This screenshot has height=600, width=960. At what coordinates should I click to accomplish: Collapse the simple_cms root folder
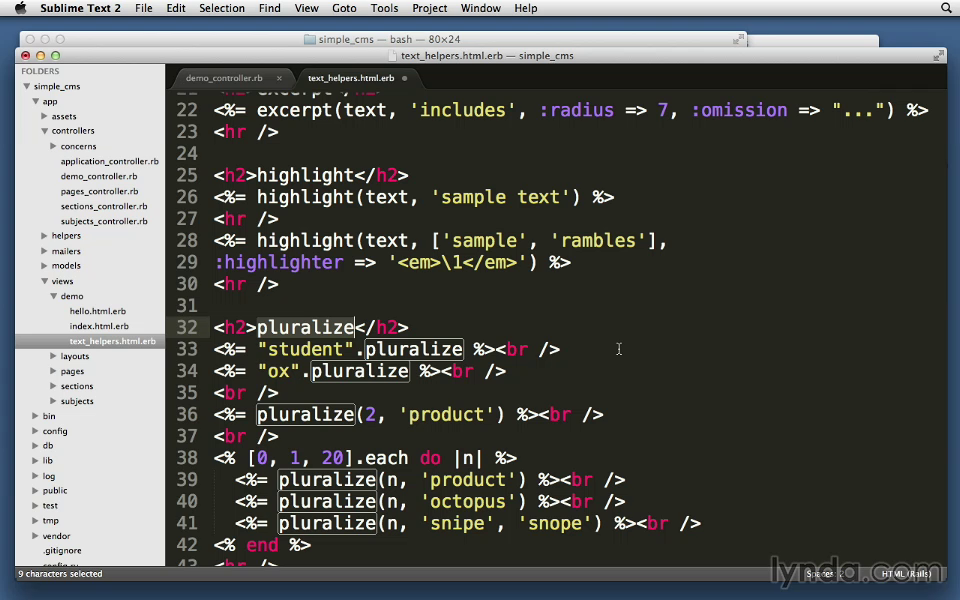coord(27,86)
